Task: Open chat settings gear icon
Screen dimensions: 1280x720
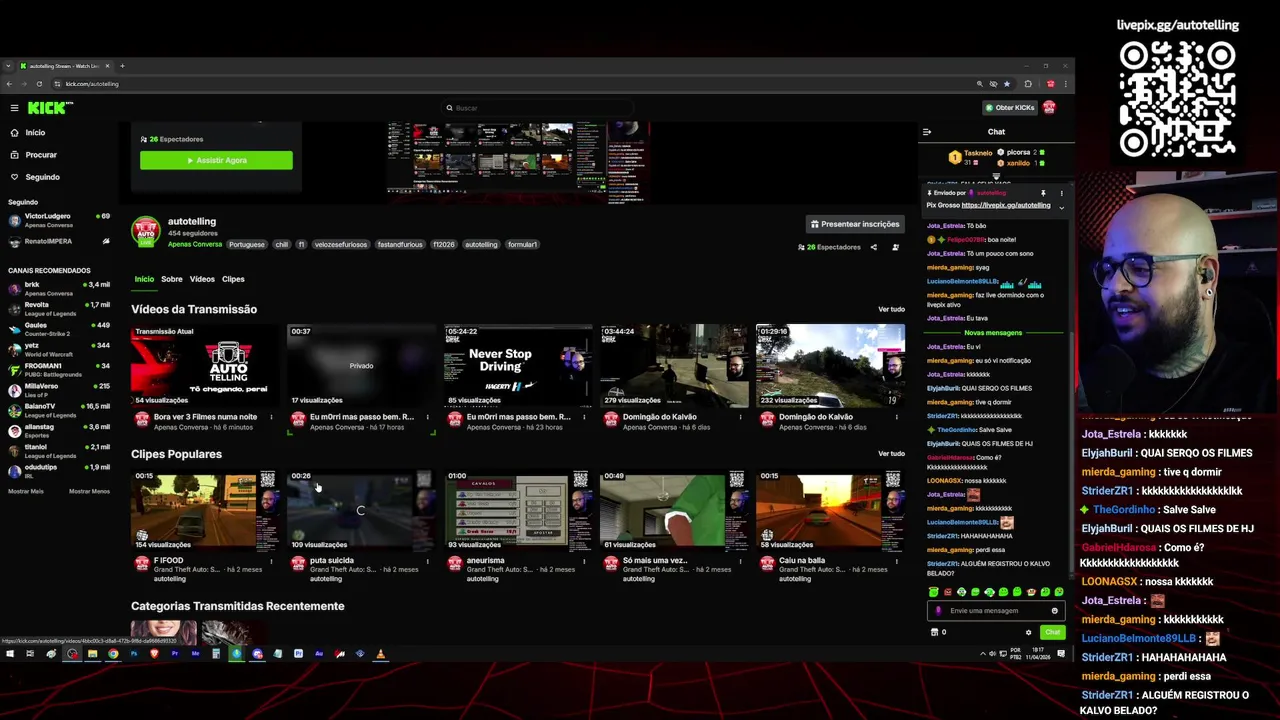Action: tap(1028, 632)
